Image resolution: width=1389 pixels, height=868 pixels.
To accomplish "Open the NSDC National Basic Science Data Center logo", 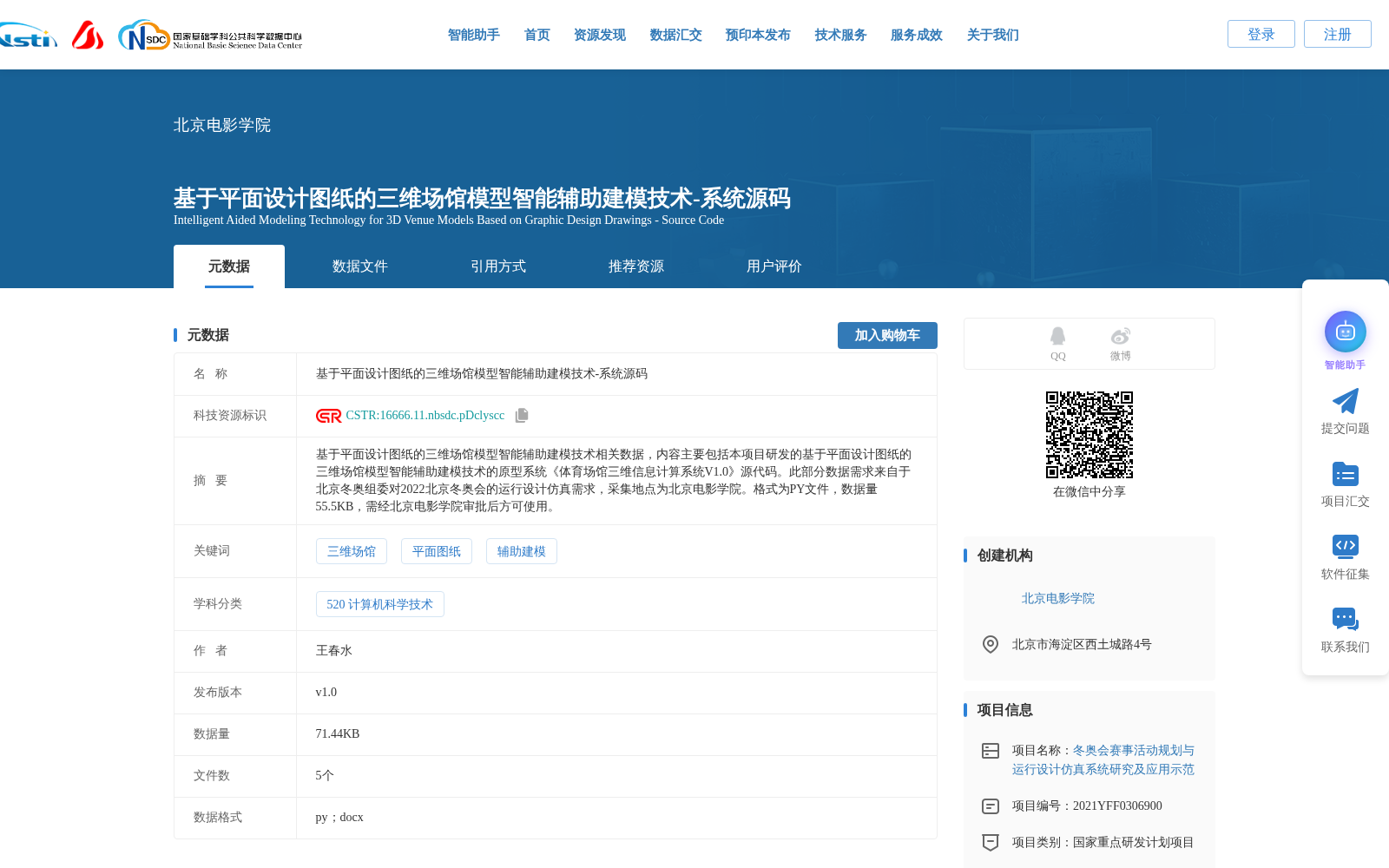I will (x=211, y=36).
